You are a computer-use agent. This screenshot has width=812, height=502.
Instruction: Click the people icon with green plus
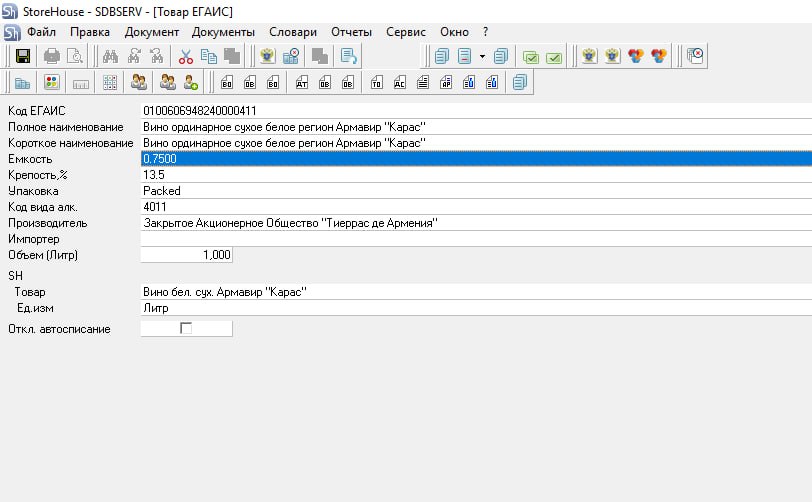(x=190, y=83)
